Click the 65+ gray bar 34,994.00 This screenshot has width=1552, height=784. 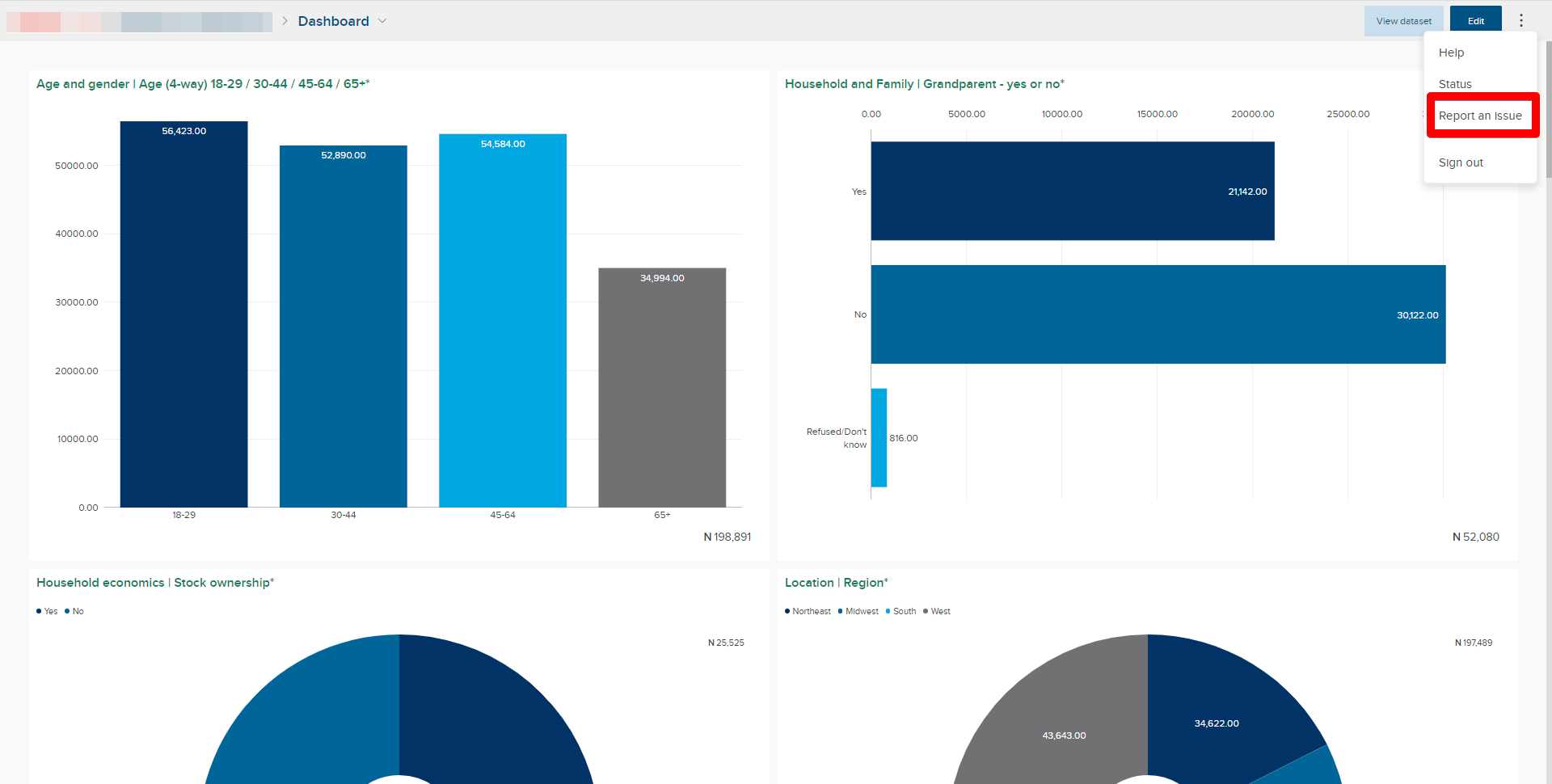pyautogui.click(x=662, y=388)
